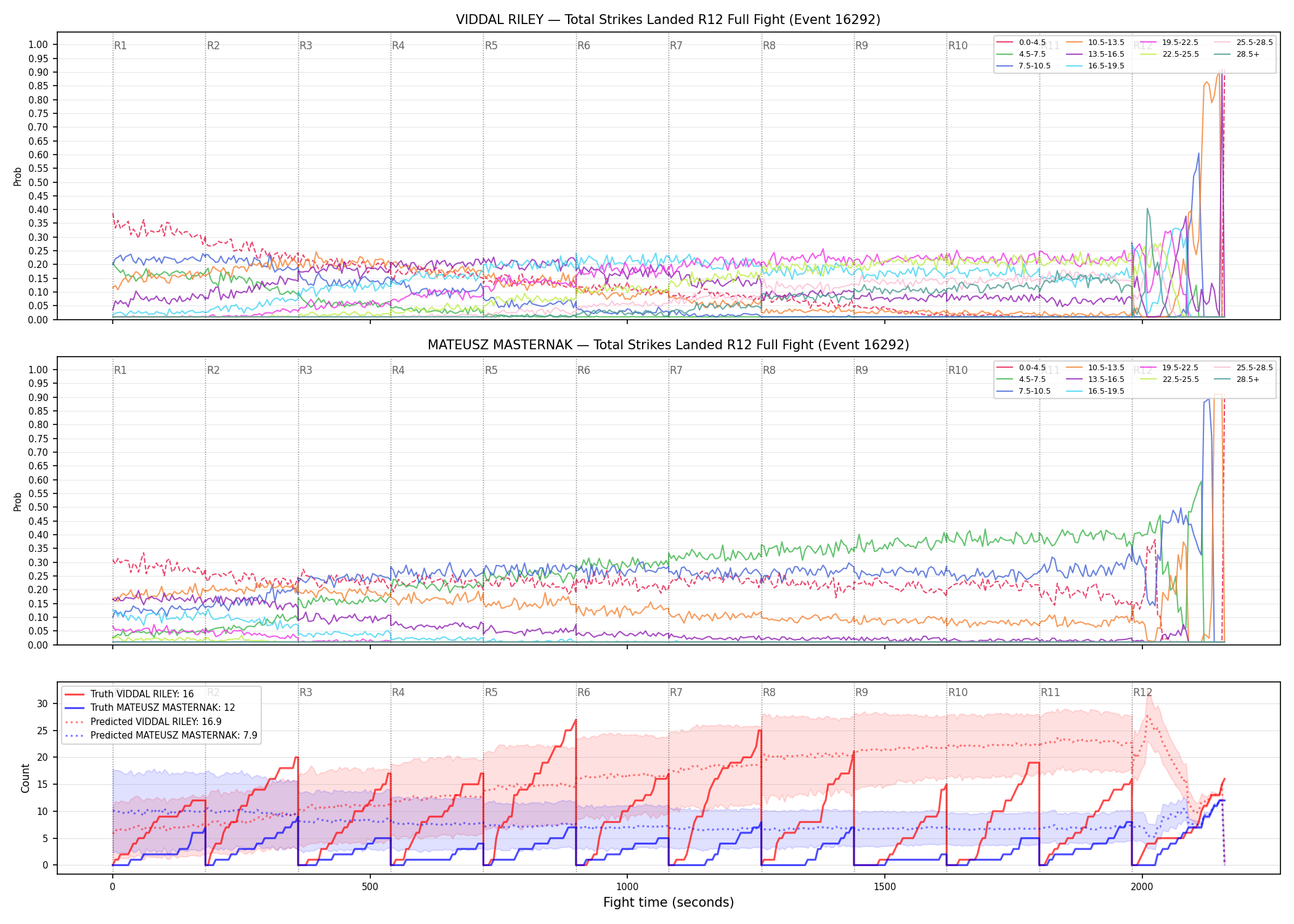
Task: Select 4.5-7.5 legend entry in Riley chart
Action: 1021,54
